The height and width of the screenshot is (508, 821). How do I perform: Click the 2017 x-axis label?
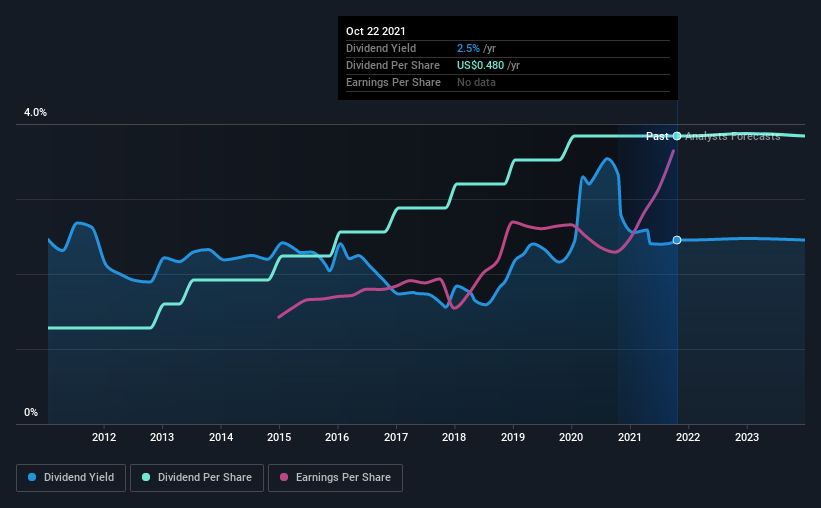point(396,437)
